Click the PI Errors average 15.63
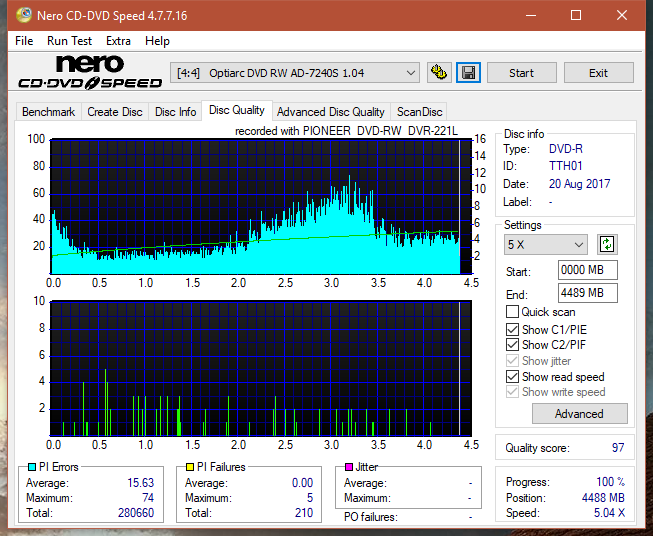This screenshot has width=653, height=536. (x=141, y=483)
